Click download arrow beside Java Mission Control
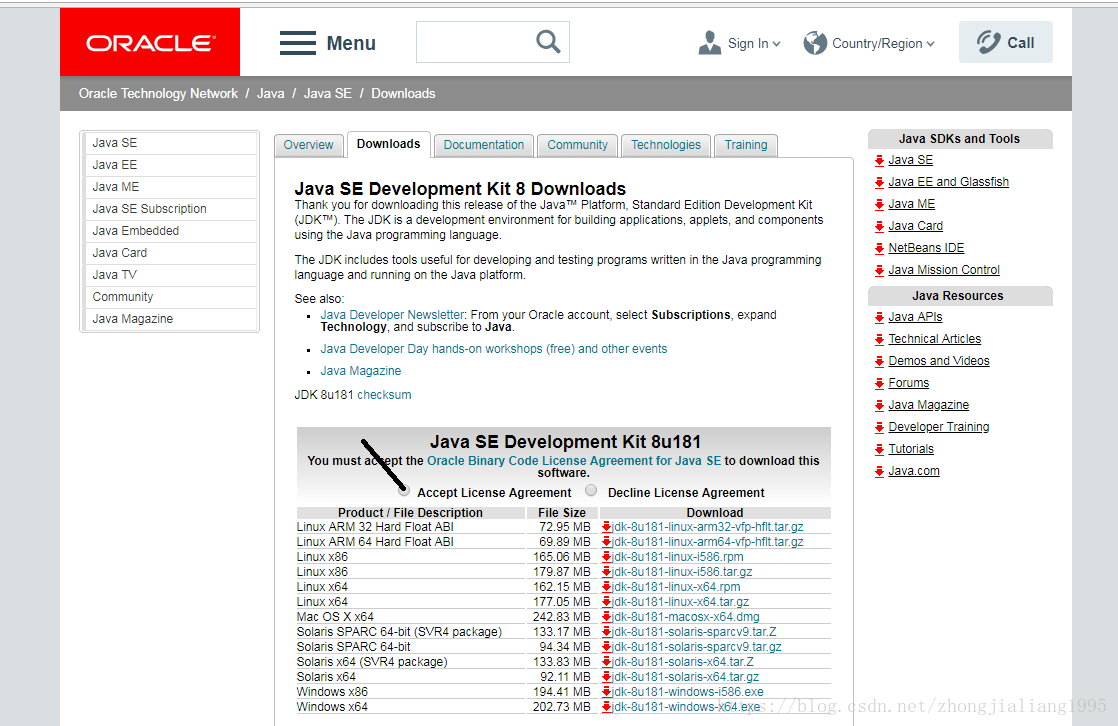1118x726 pixels. click(x=879, y=270)
